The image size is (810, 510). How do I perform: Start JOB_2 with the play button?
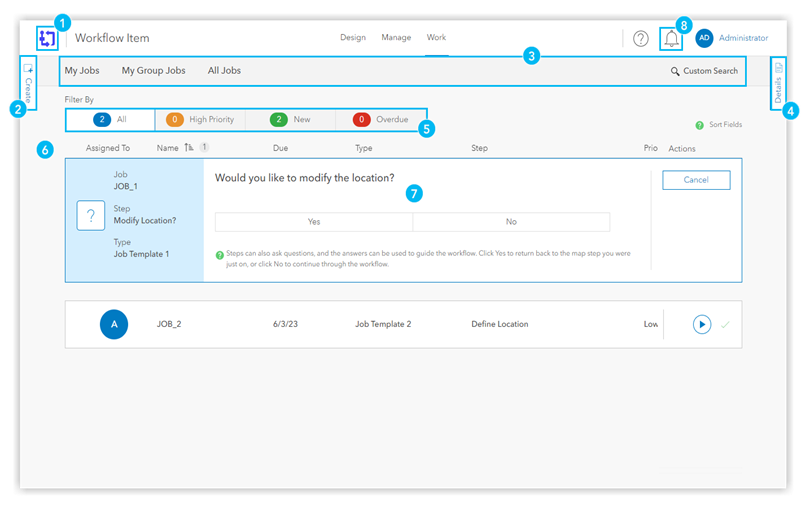(x=702, y=325)
